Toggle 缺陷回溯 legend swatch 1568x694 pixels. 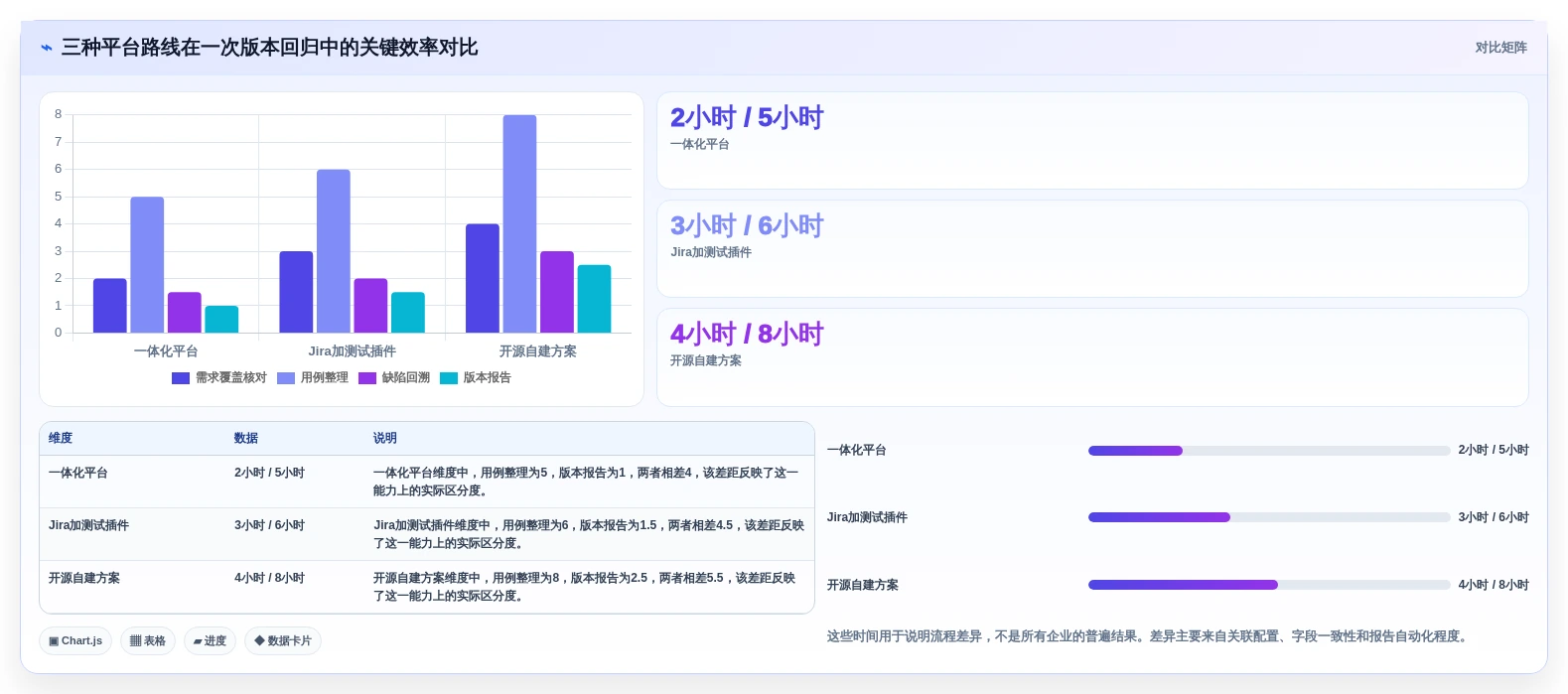[367, 378]
